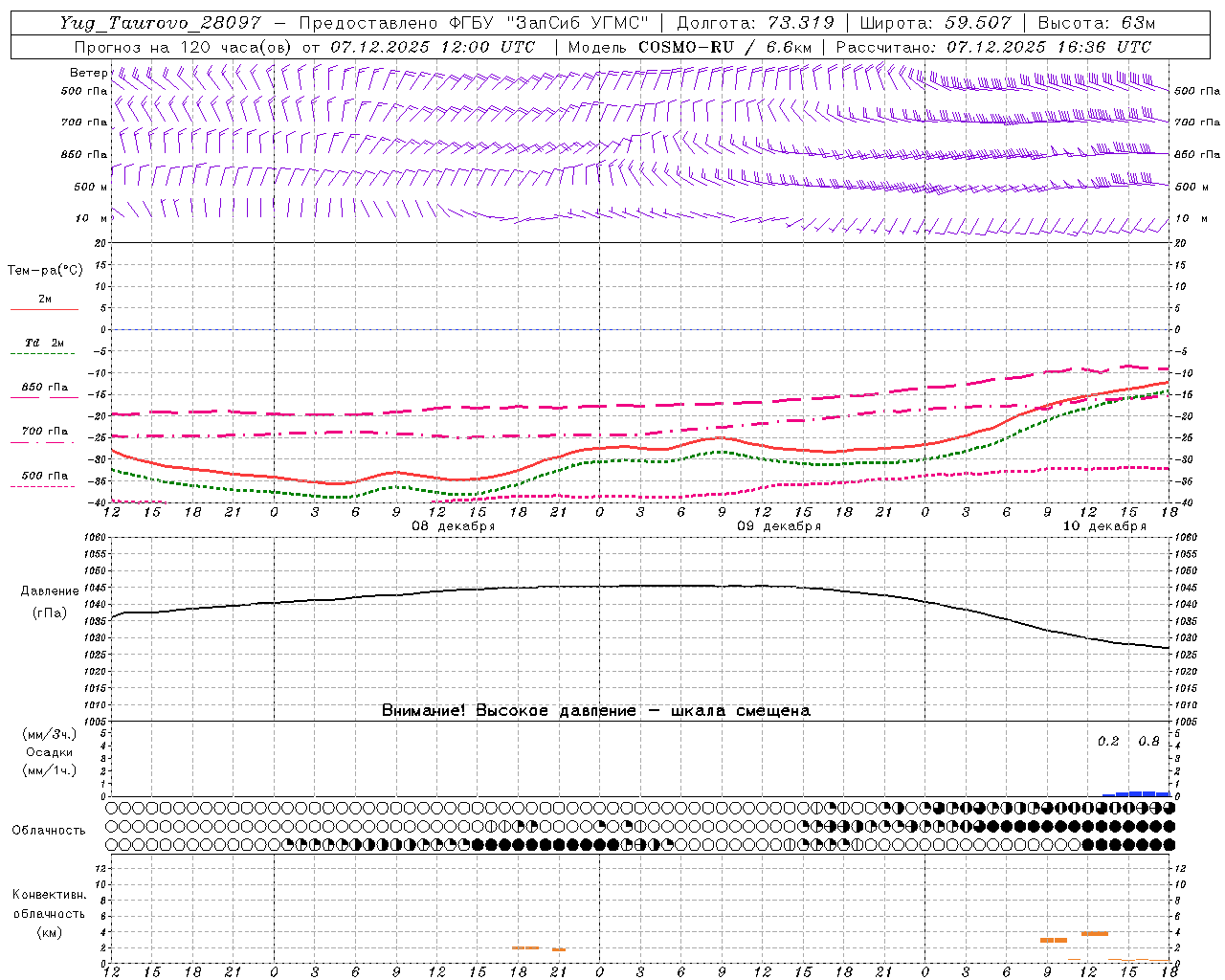This screenshot has width=1225, height=980.
Task: Click the station title "Yug_Taurovo_28097"
Action: (160, 23)
